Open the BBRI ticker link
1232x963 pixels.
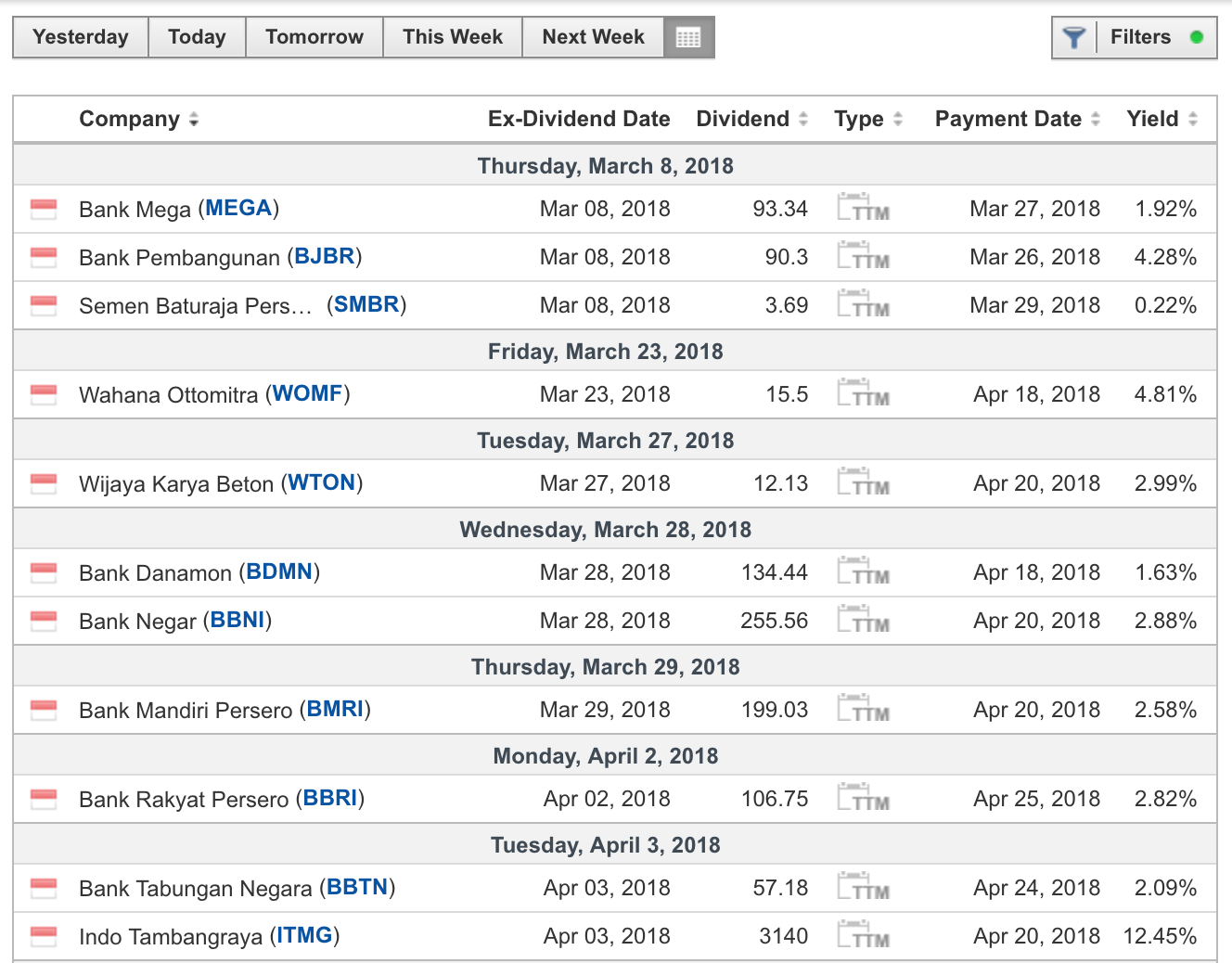(330, 798)
